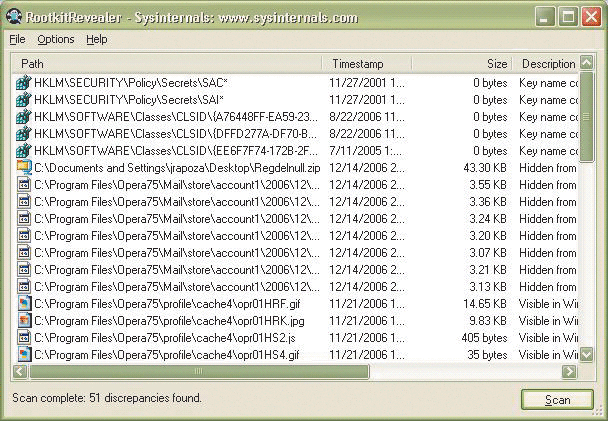Click the 7/11/2005 timestamp cell

(x=366, y=151)
